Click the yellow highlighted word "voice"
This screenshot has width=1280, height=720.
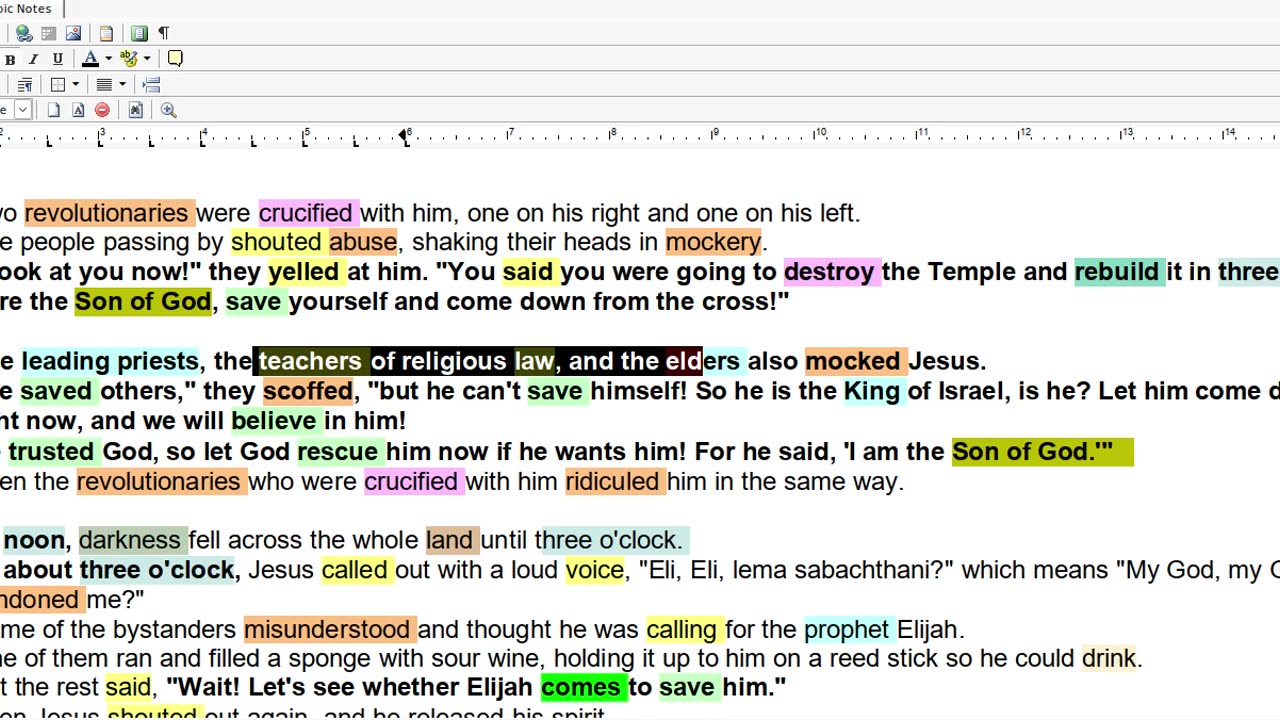click(594, 570)
